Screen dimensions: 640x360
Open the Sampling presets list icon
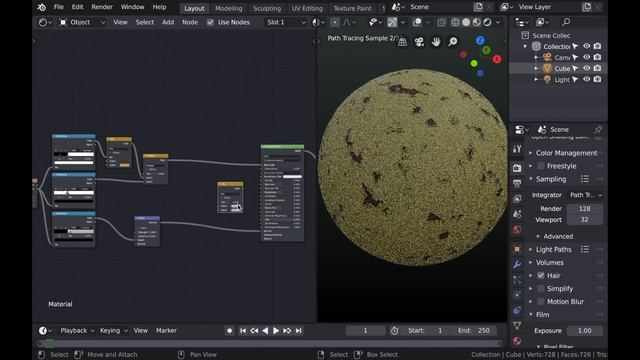point(585,179)
